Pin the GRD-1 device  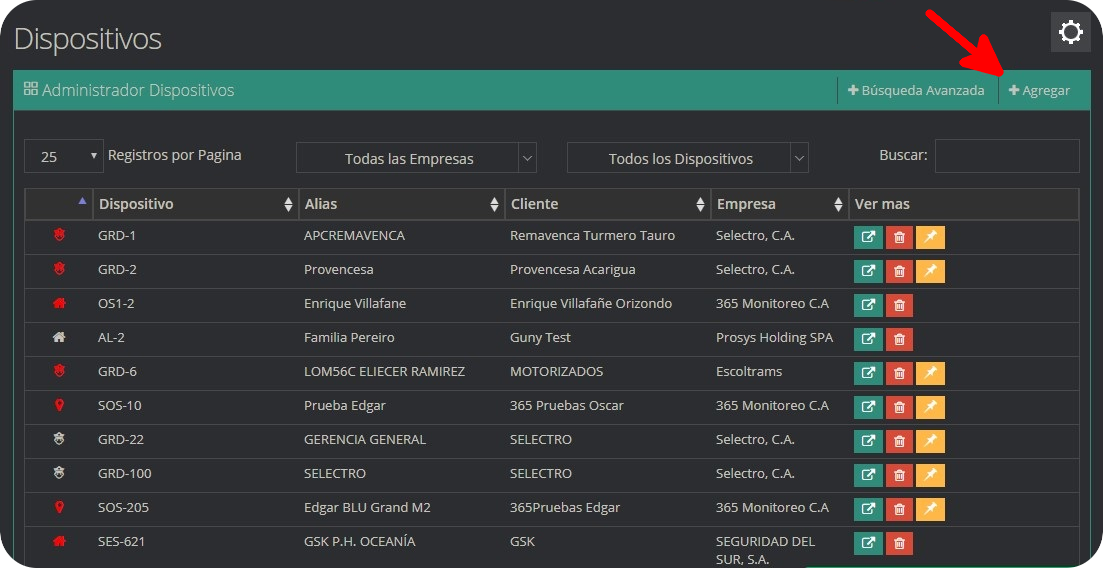point(930,237)
